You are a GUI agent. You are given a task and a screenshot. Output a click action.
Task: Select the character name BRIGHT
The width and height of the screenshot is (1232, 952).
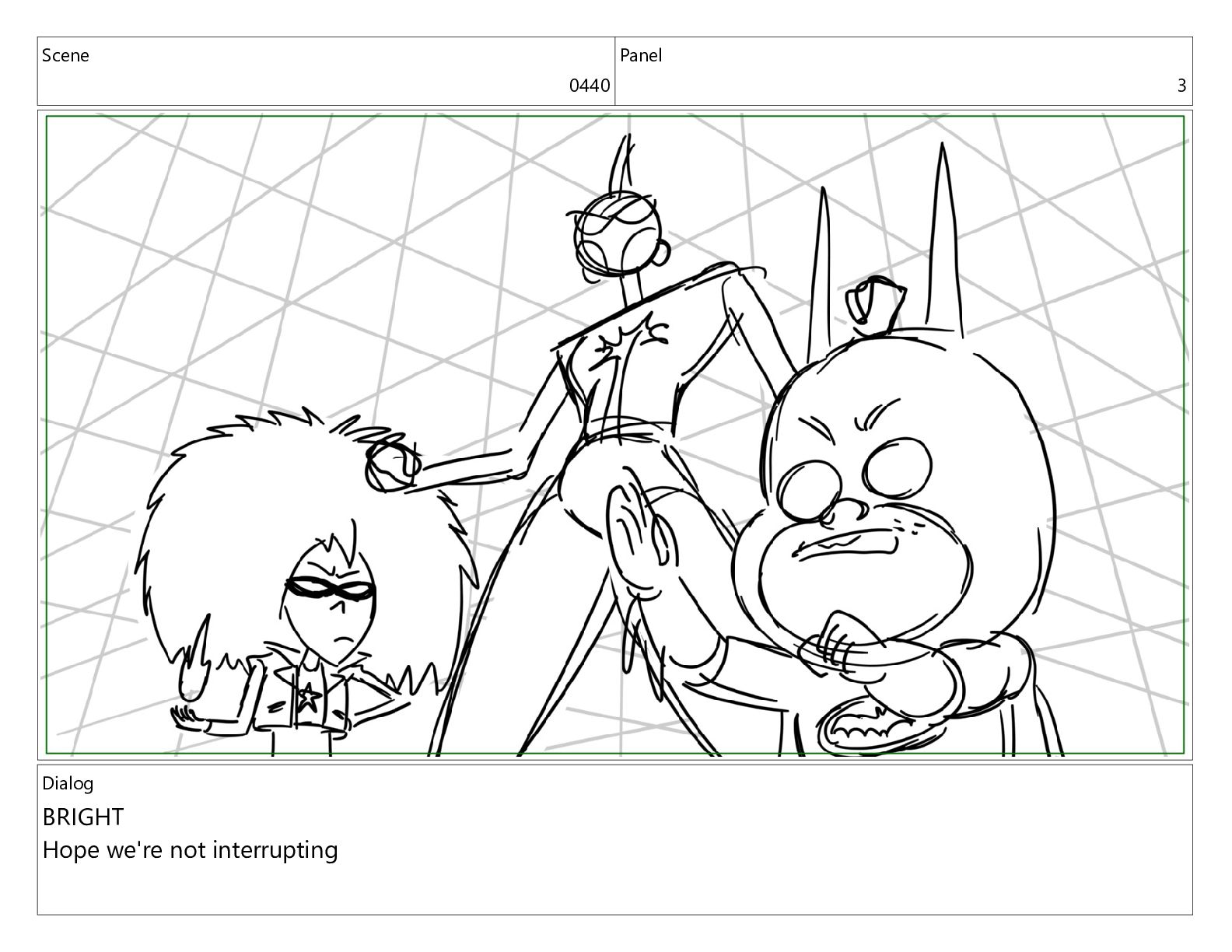pyautogui.click(x=83, y=817)
